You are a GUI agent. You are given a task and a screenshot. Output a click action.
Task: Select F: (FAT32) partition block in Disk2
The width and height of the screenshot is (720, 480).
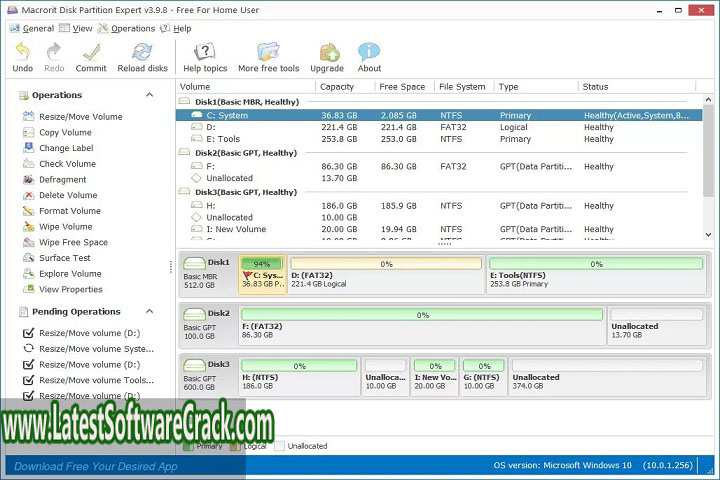tap(422, 325)
